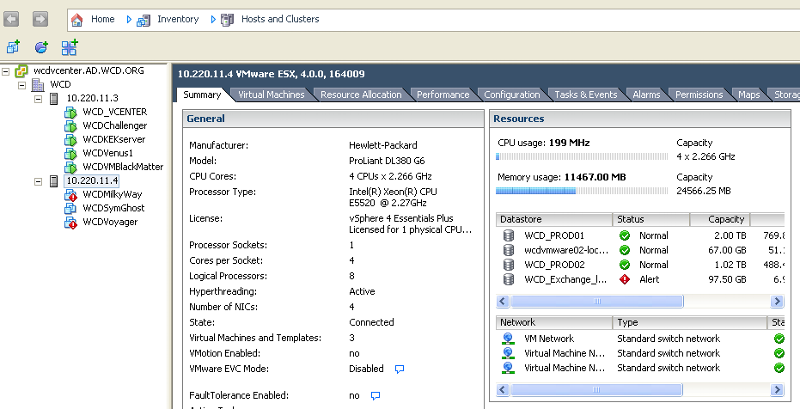
Task: Click the CPU usage progress bar
Action: (582, 157)
